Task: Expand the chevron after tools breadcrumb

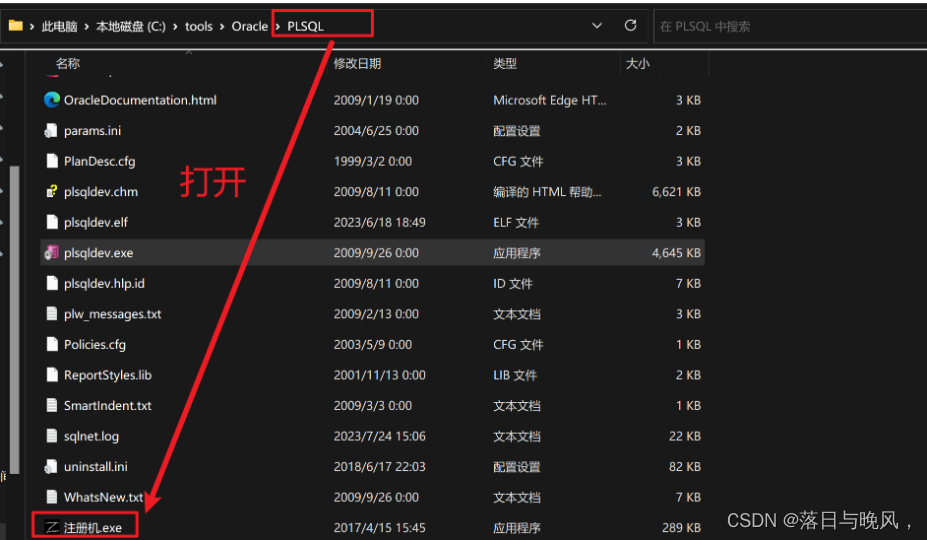Action: tap(222, 27)
